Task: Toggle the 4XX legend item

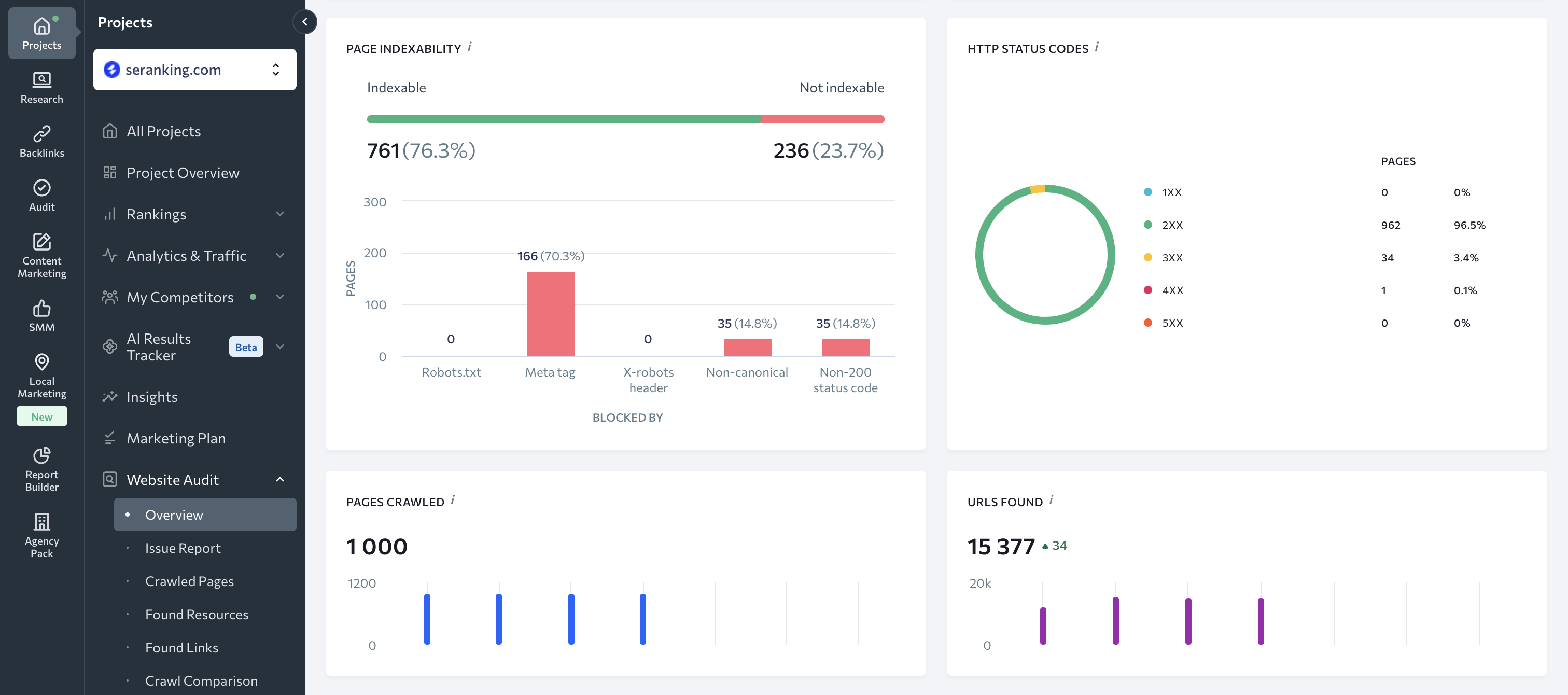Action: point(1171,290)
